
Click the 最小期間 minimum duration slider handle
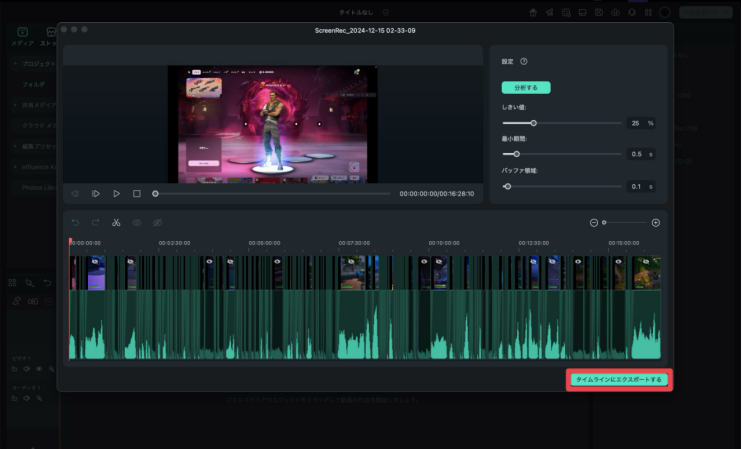click(516, 154)
